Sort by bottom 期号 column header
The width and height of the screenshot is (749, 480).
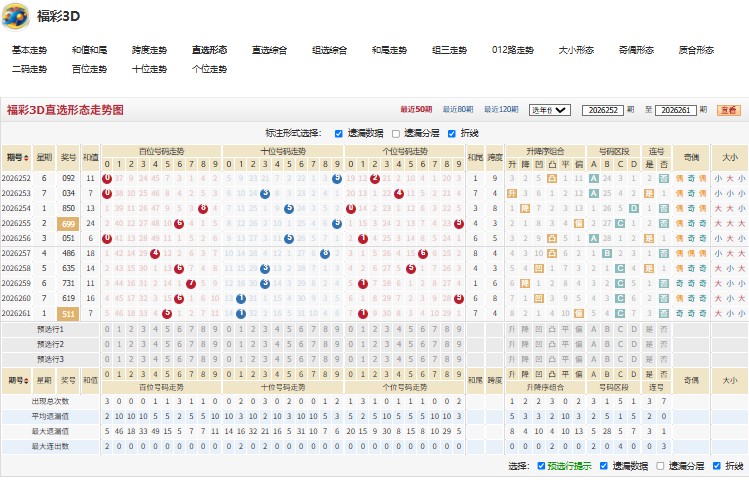17,381
